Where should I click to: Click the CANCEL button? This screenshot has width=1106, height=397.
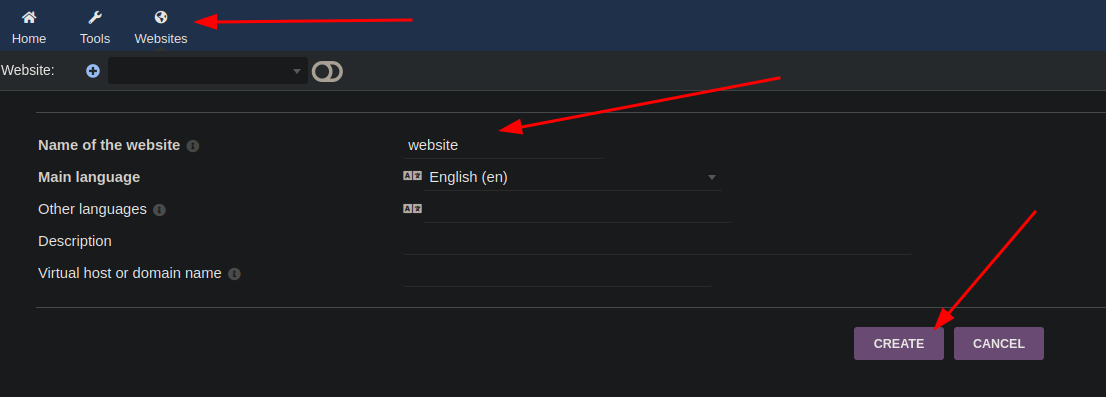pyautogui.click(x=999, y=343)
